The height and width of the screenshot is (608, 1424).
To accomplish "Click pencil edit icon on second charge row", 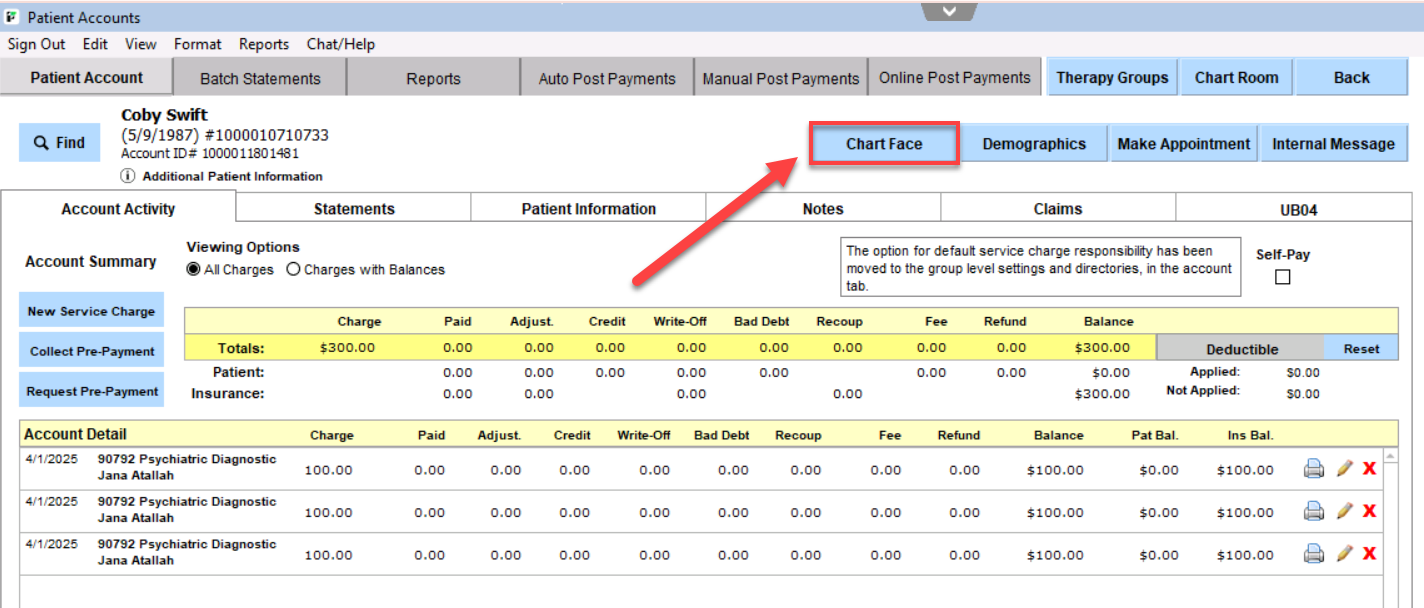I will pyautogui.click(x=1344, y=511).
